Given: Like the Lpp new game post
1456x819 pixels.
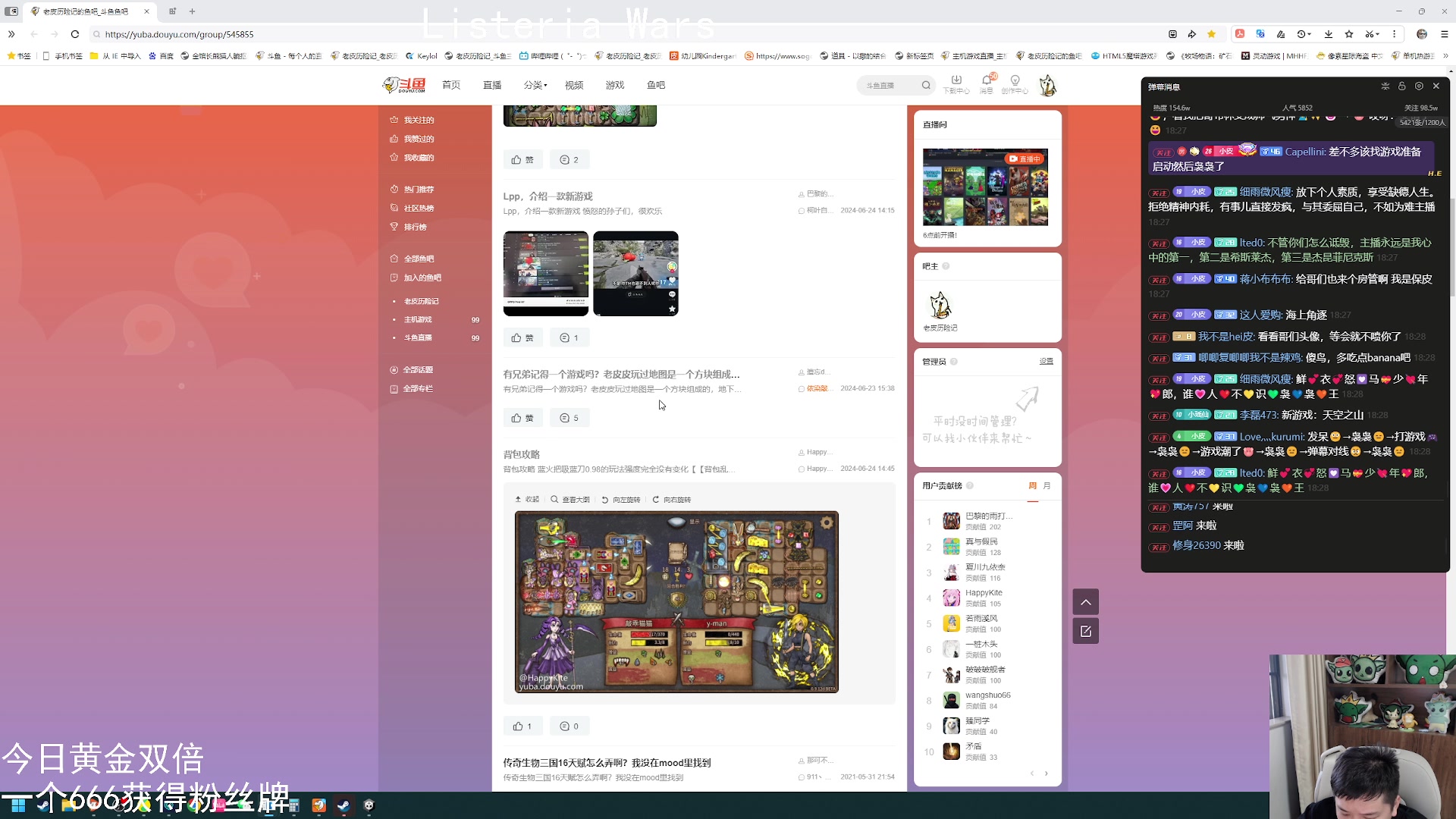Looking at the screenshot, I should pos(522,338).
